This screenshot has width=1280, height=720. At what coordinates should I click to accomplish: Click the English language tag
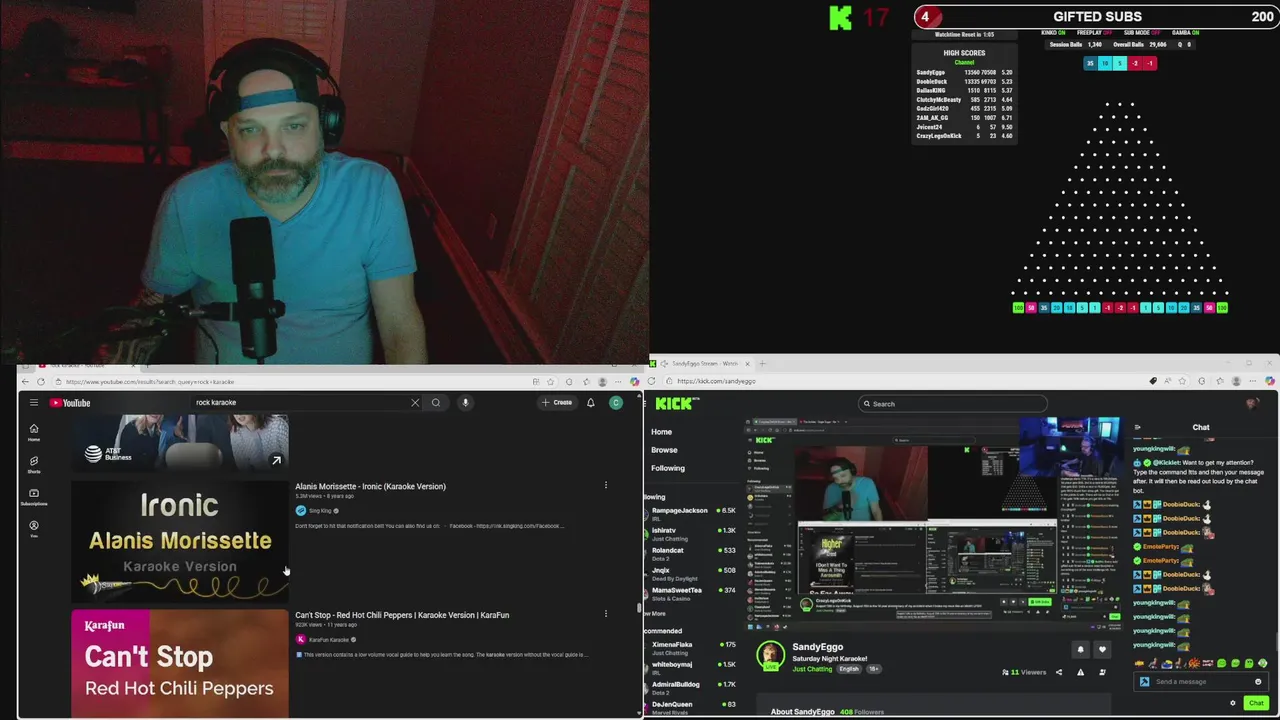(849, 669)
